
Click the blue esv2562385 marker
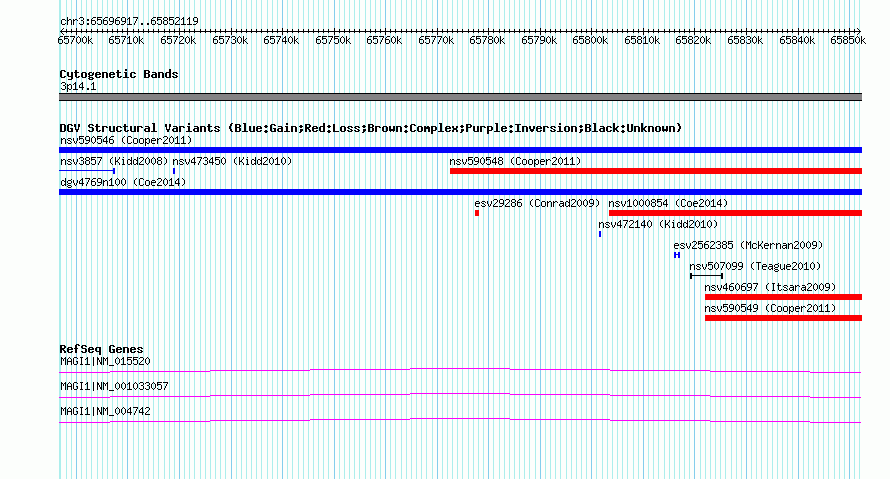click(677, 255)
